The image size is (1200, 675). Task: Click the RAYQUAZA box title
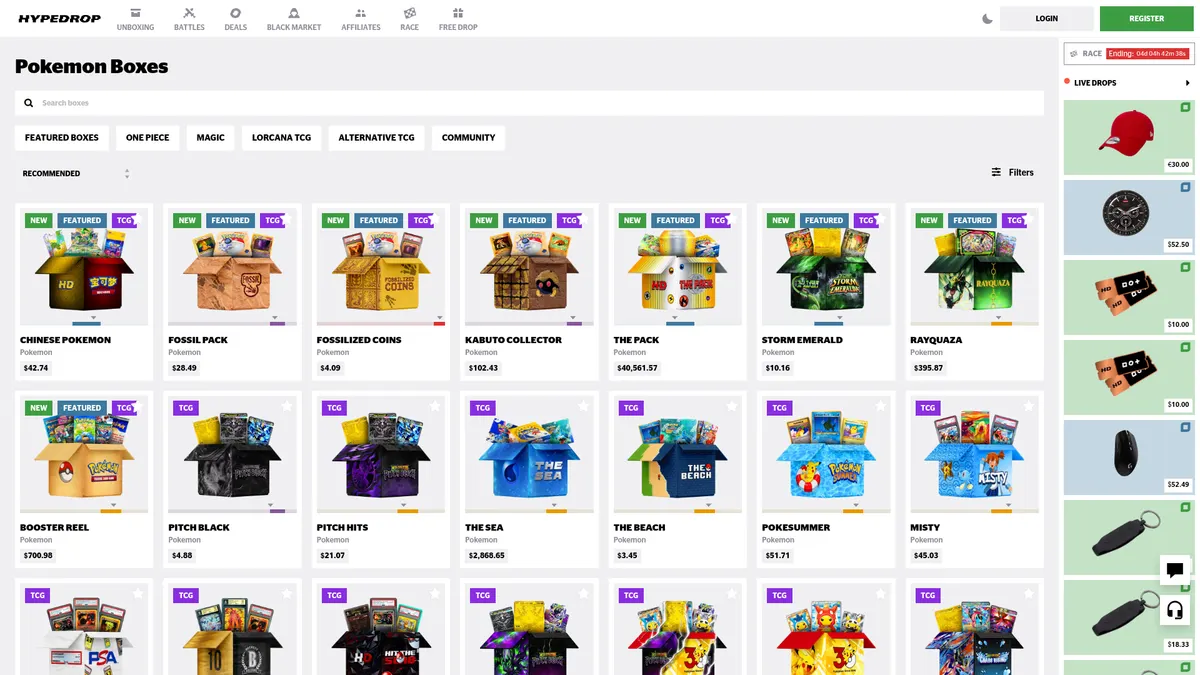click(x=936, y=340)
